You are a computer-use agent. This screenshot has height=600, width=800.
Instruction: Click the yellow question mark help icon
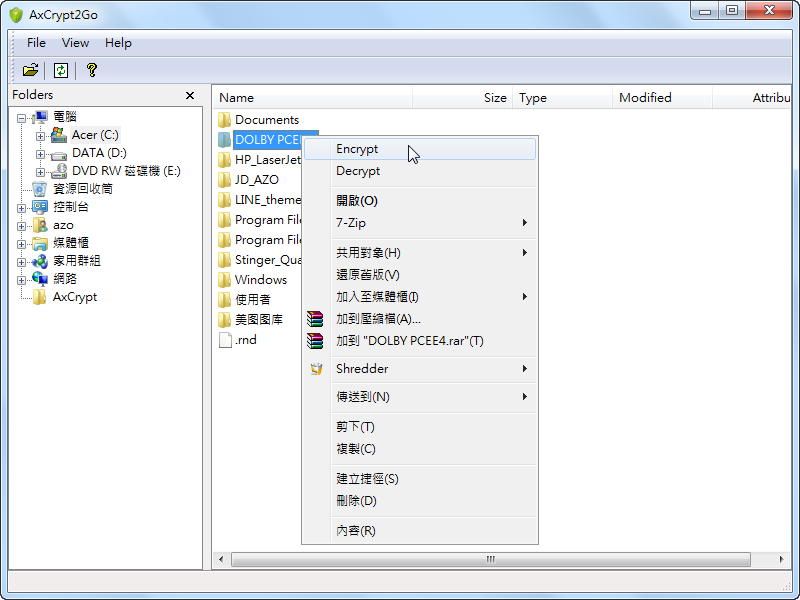point(92,70)
